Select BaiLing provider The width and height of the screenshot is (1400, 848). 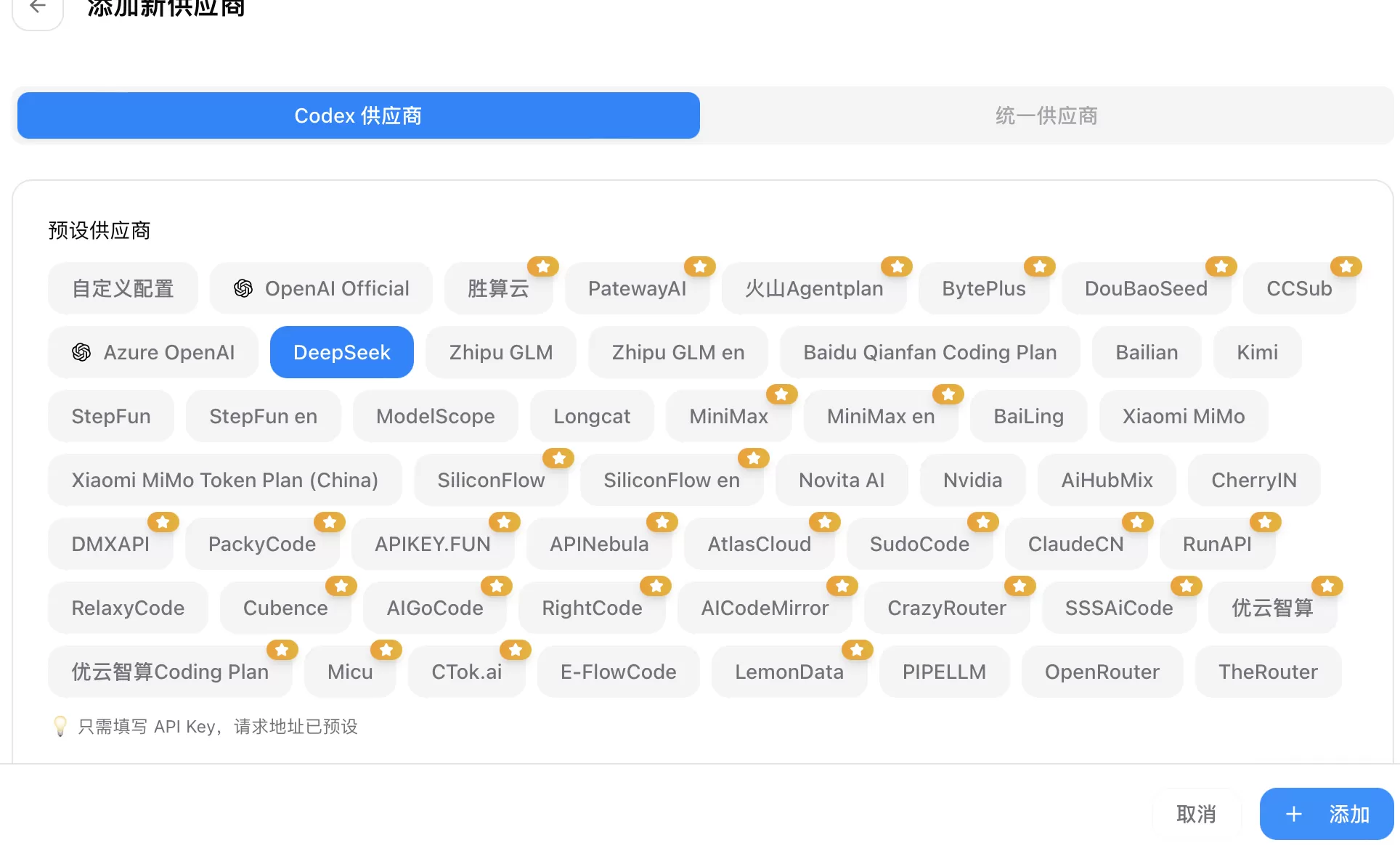[x=1028, y=416]
